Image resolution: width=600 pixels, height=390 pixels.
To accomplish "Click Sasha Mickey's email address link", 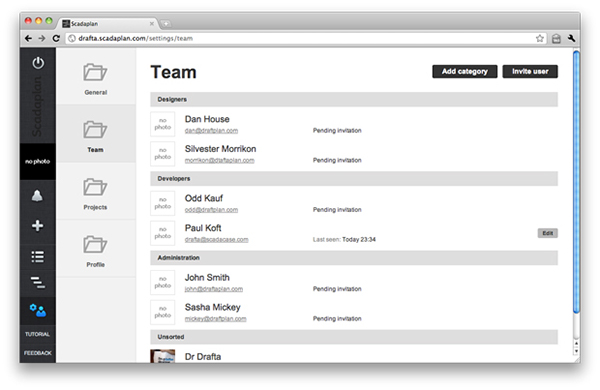I will (x=215, y=319).
